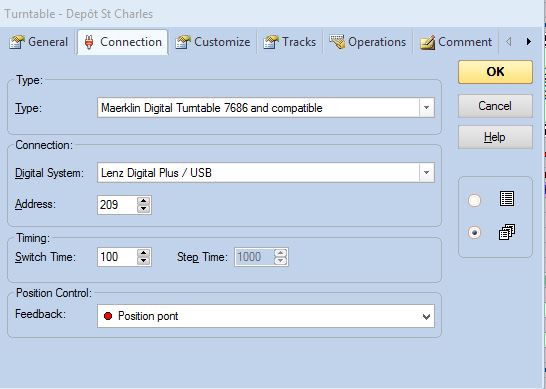
Task: Click the properties icon on Tracks tab
Action: (271, 42)
